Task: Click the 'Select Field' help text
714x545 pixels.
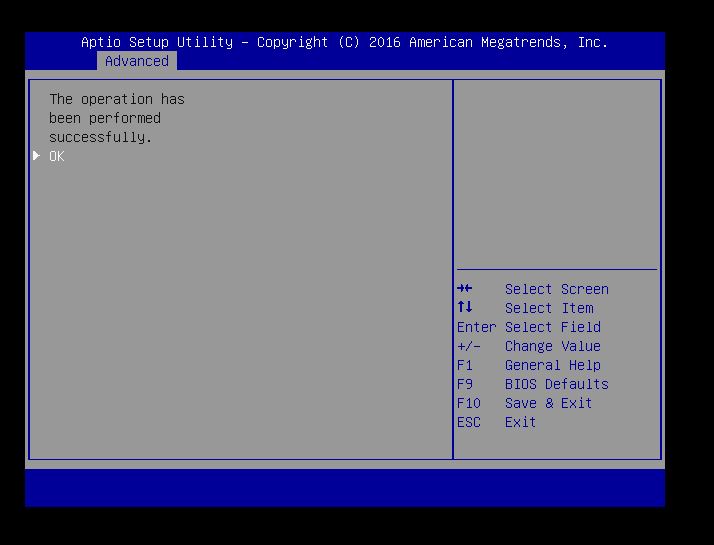Action: pos(553,327)
